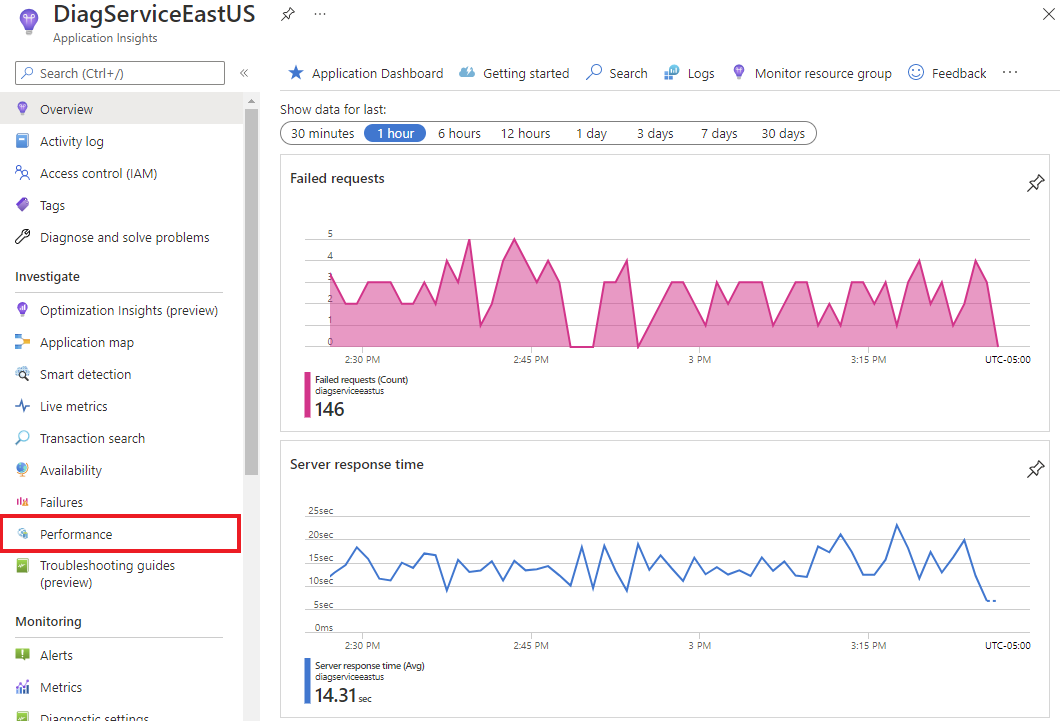Click the sidebar Search input field
Screen dimensions: 1060x721
pyautogui.click(x=120, y=73)
